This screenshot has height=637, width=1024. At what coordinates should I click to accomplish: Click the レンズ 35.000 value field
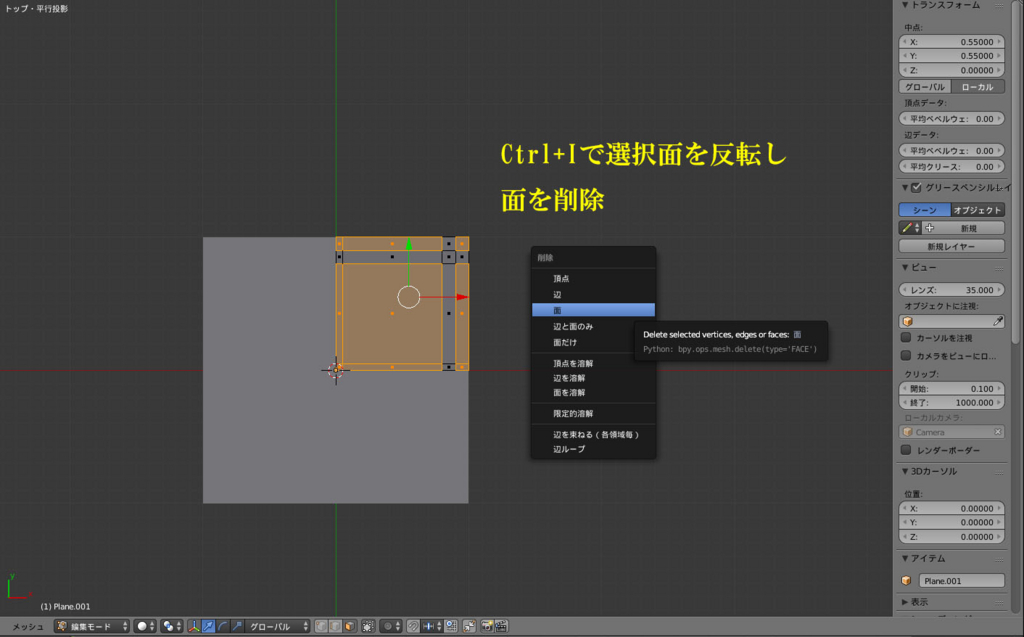[x=952, y=290]
